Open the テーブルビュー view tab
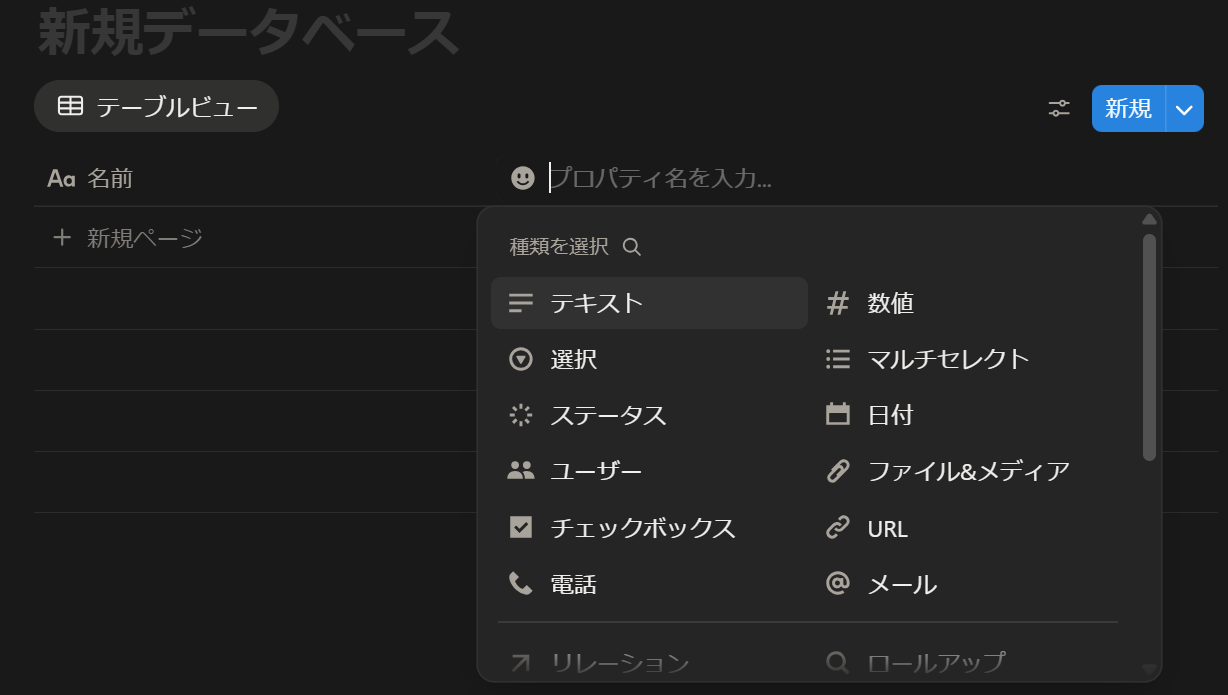This screenshot has width=1228, height=695. [x=156, y=107]
